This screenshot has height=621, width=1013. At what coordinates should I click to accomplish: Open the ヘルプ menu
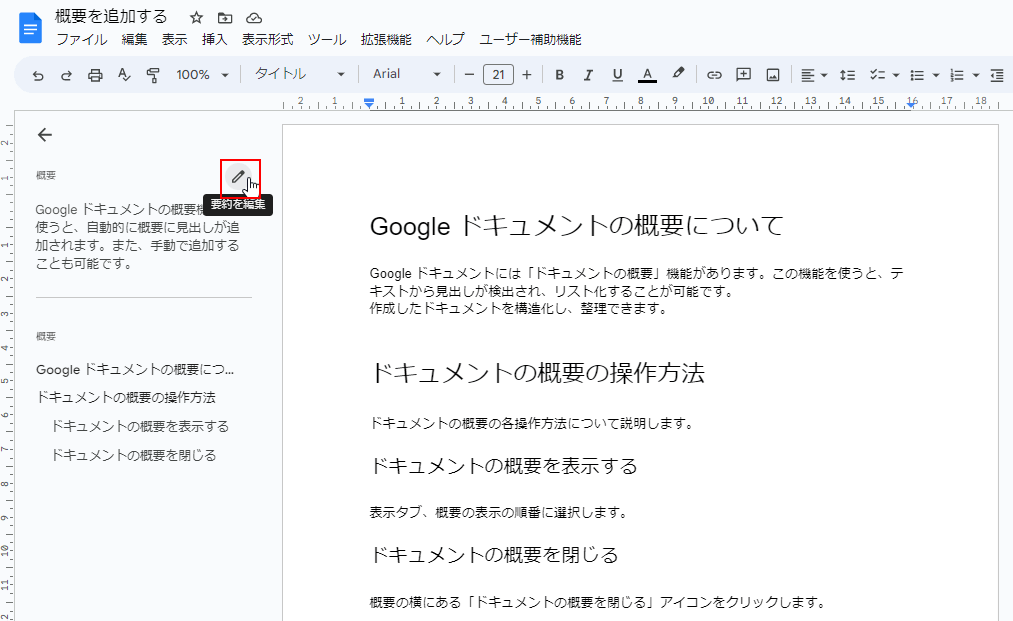(x=445, y=39)
